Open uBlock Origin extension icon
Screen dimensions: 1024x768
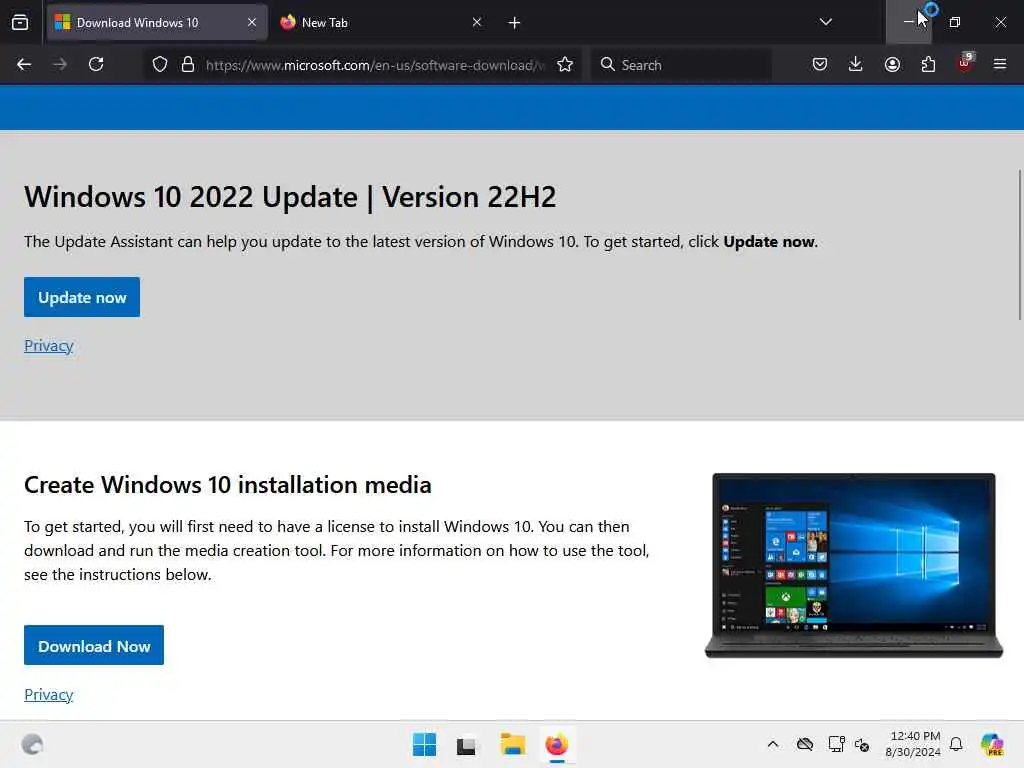coord(965,63)
